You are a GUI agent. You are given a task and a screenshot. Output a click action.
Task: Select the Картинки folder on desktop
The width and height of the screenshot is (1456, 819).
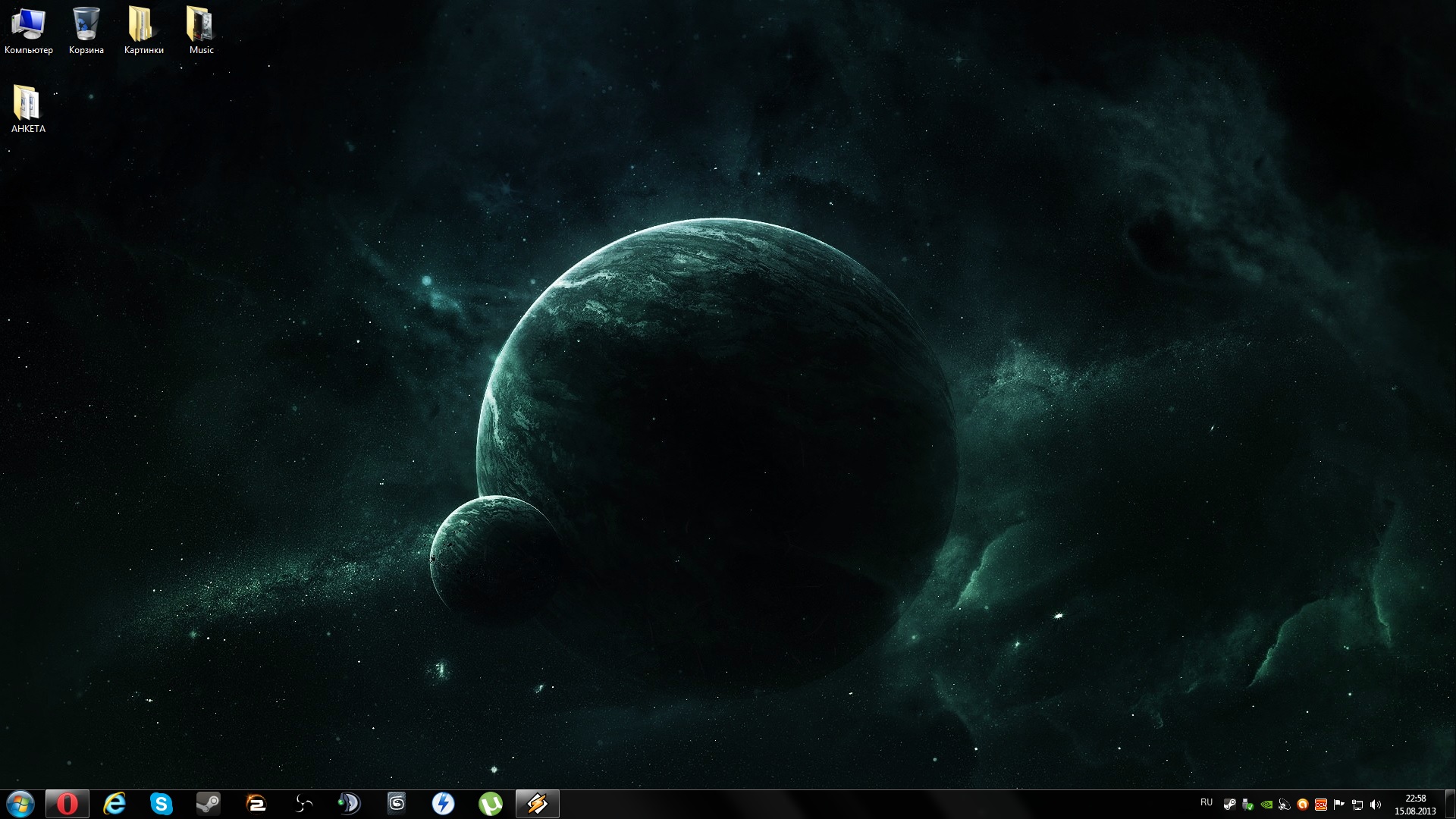tap(143, 31)
